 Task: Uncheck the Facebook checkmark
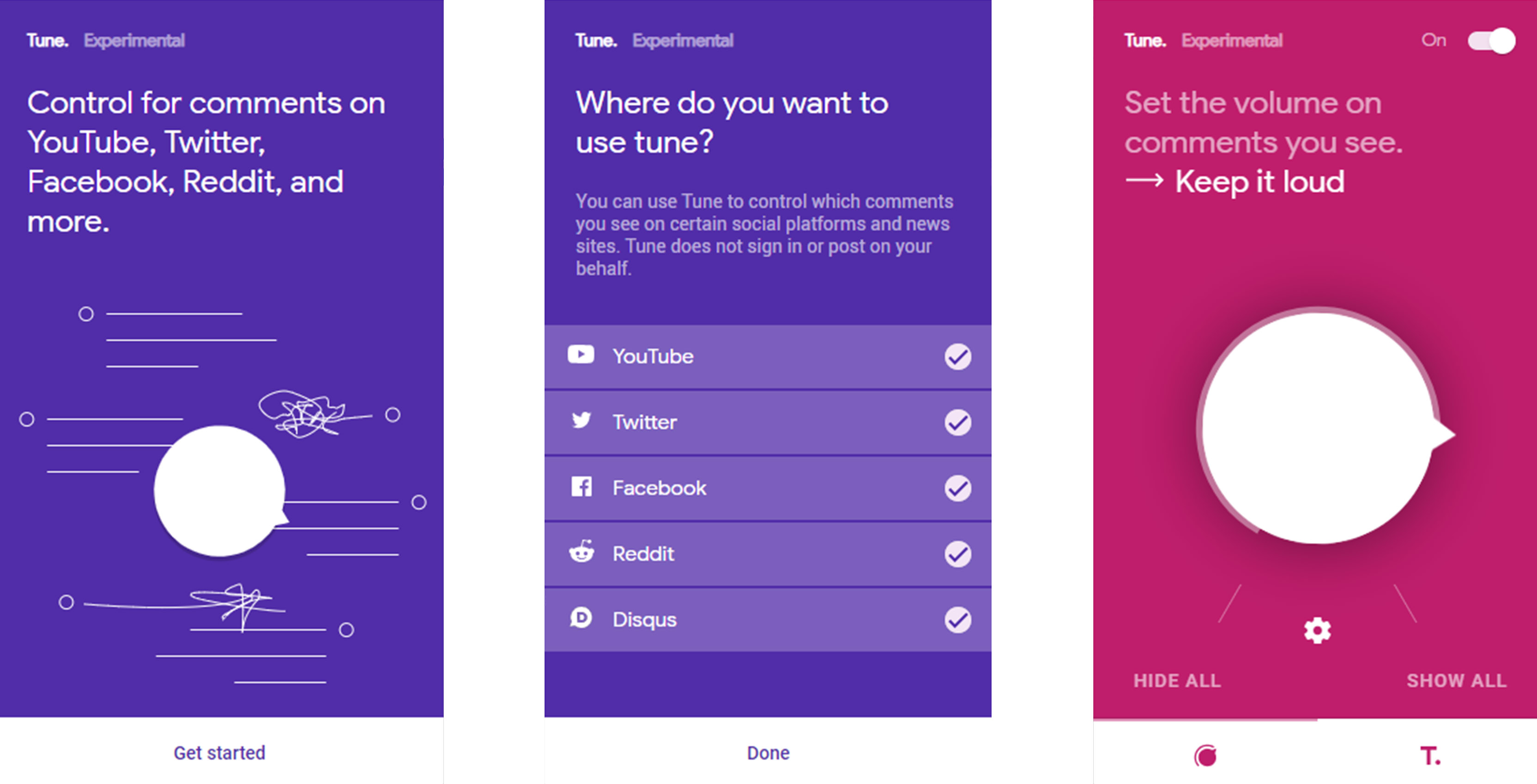pyautogui.click(x=958, y=488)
